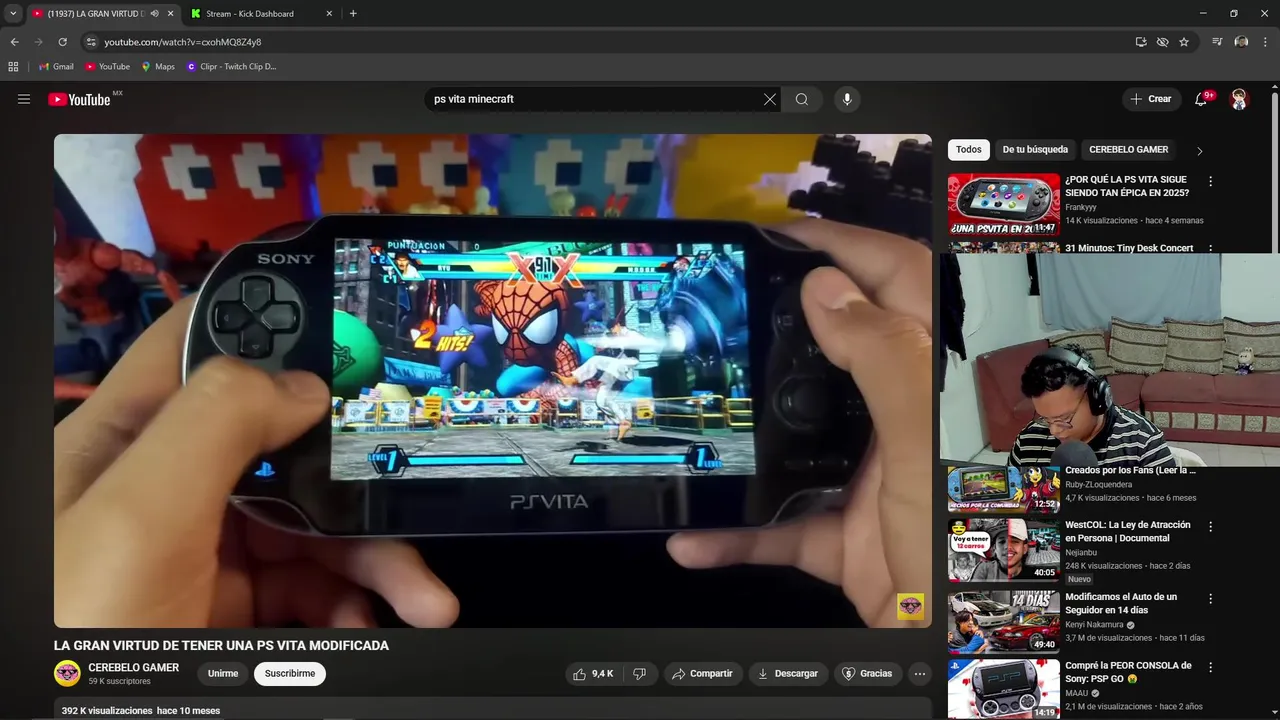
Task: Share the video via Compartir
Action: [703, 674]
